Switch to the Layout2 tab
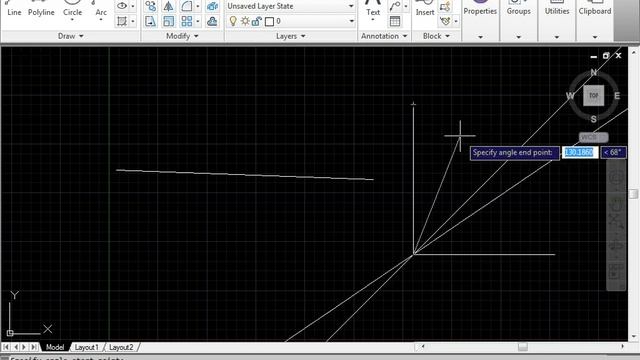 coord(121,347)
